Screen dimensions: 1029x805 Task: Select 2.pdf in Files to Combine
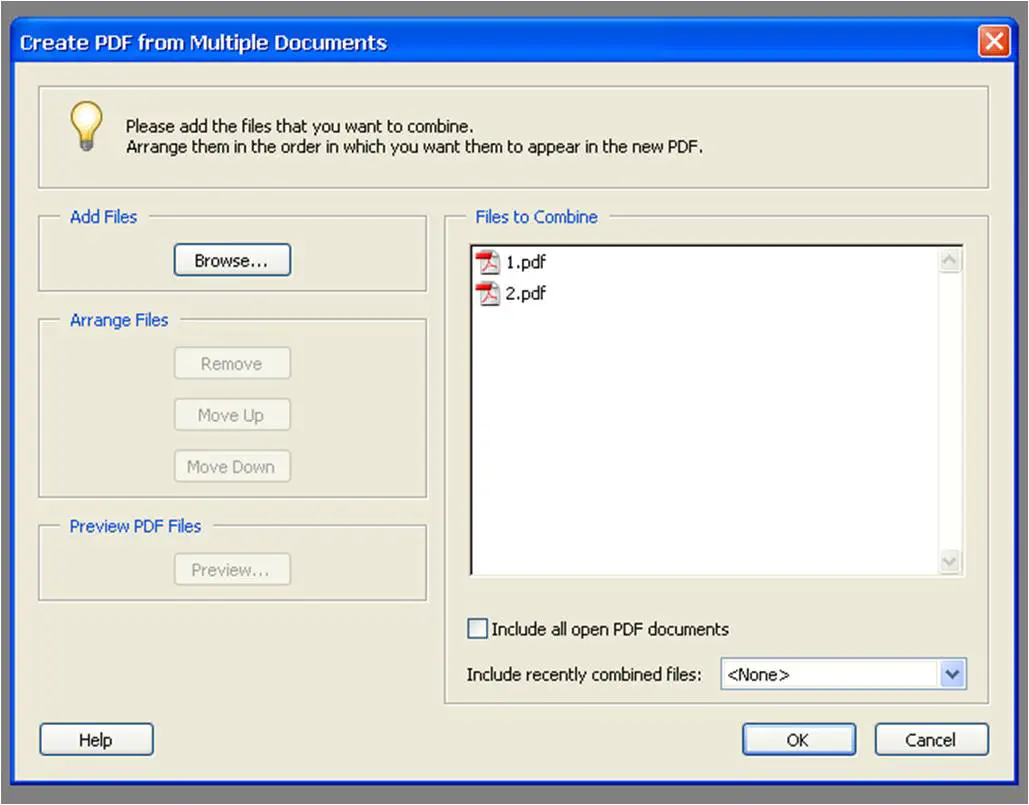tap(526, 294)
